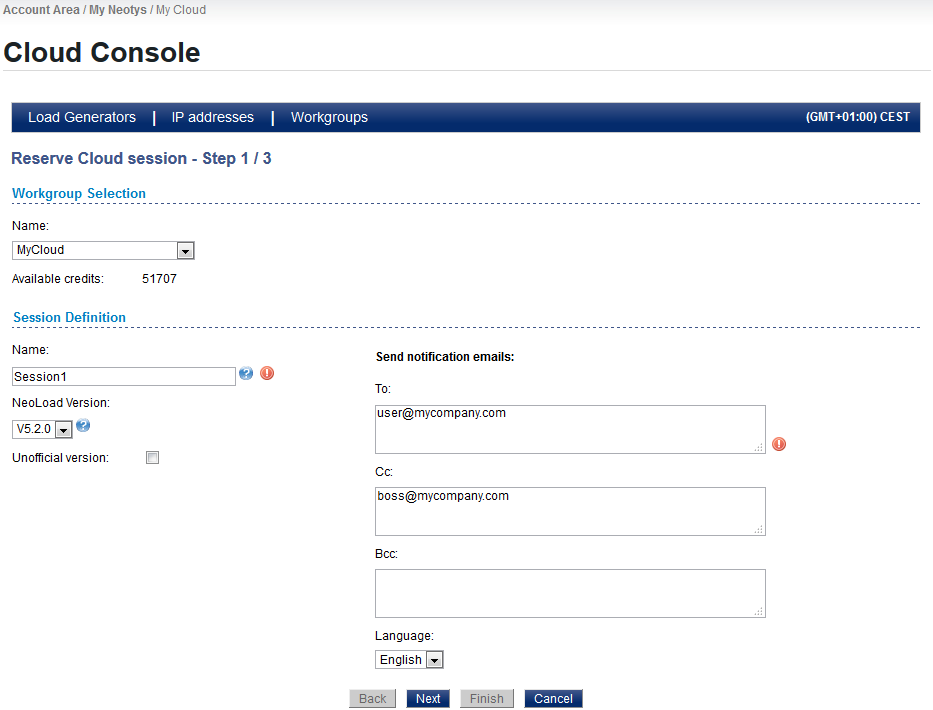Open My Neotys breadcrumb link
Viewport: 933px width, 710px height.
click(x=118, y=10)
